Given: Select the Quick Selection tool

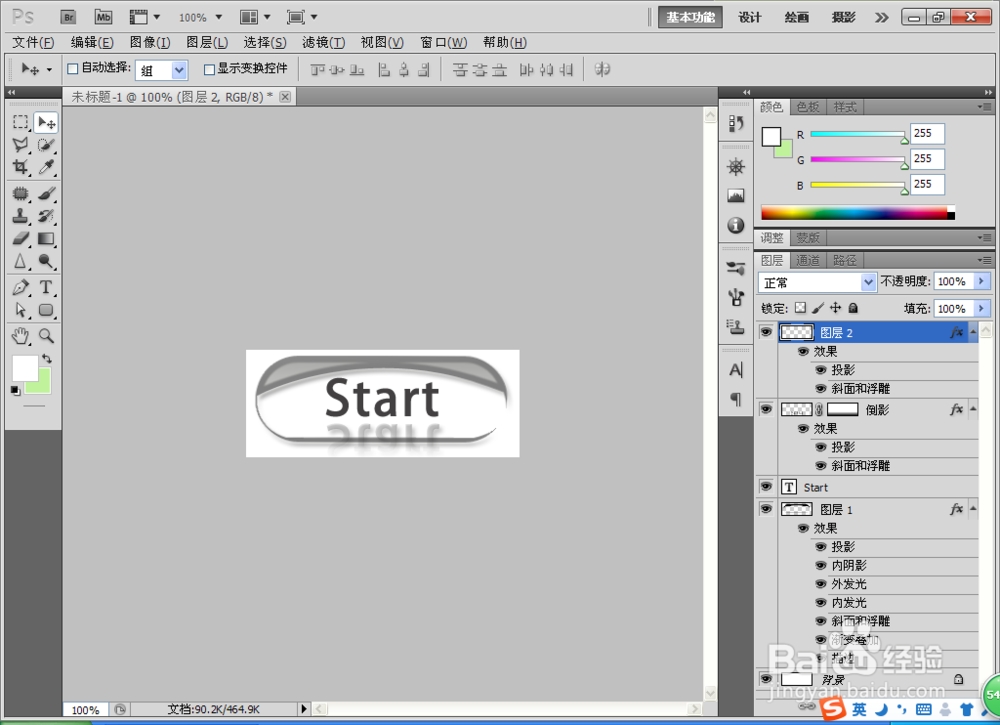Looking at the screenshot, I should coord(46,145).
